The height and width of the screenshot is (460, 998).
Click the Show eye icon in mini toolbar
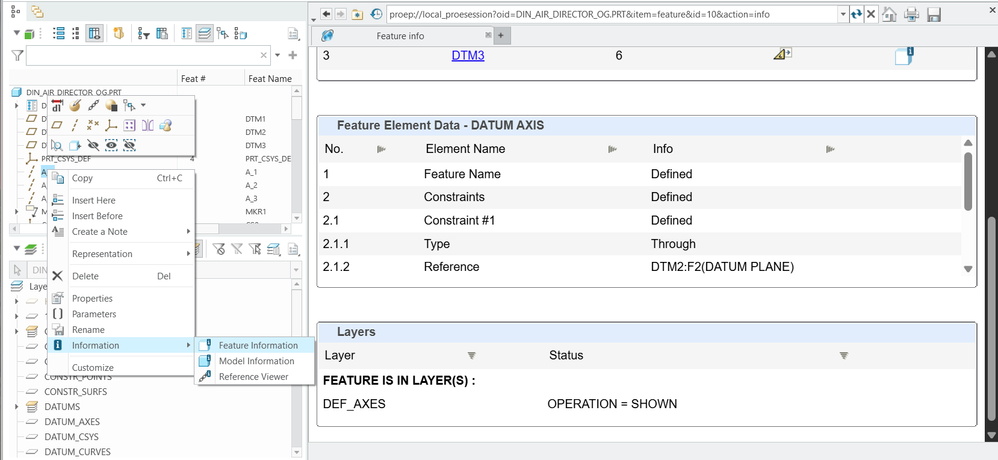(111, 145)
